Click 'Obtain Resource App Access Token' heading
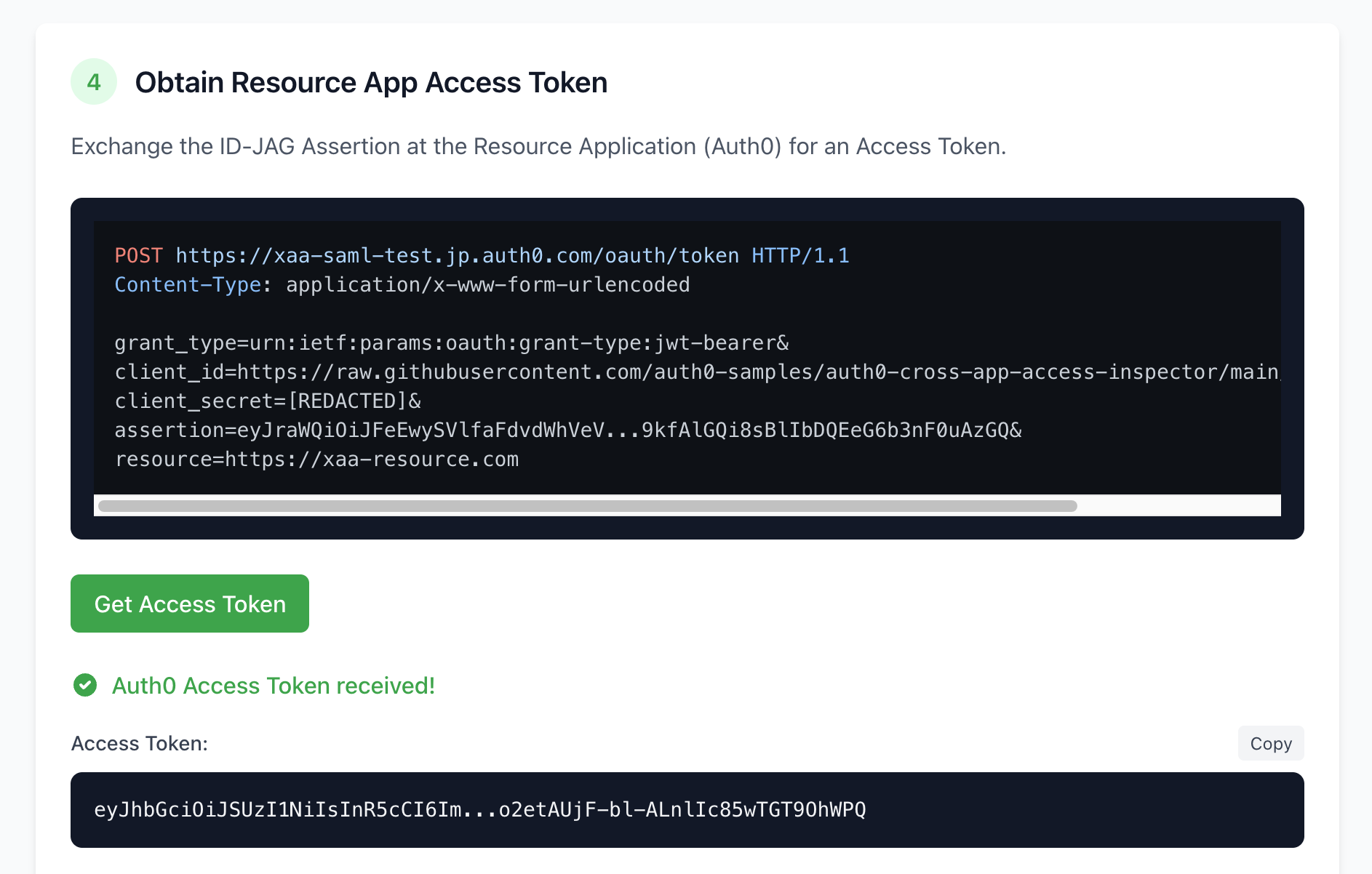Image resolution: width=1372 pixels, height=874 pixels. tap(371, 82)
